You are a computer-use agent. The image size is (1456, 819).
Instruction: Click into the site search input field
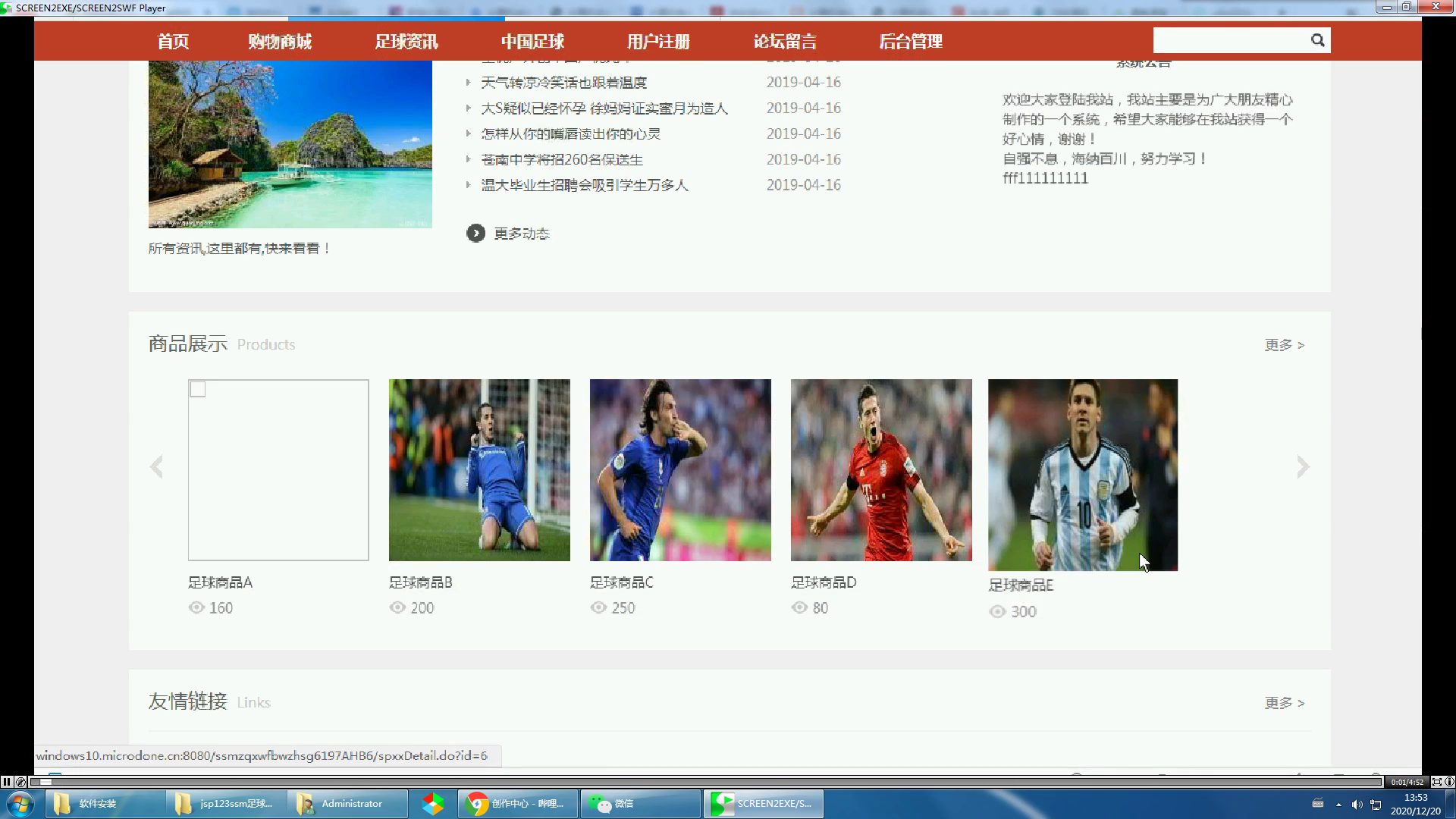point(1228,40)
